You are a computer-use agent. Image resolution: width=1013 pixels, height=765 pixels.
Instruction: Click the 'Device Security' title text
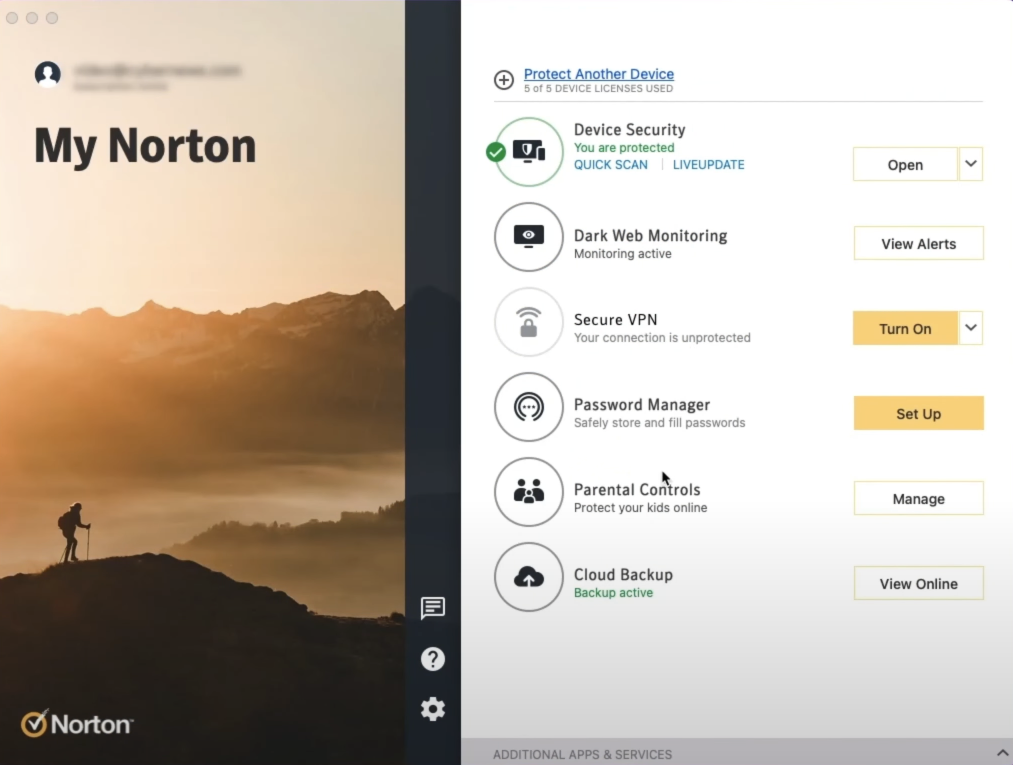click(629, 130)
